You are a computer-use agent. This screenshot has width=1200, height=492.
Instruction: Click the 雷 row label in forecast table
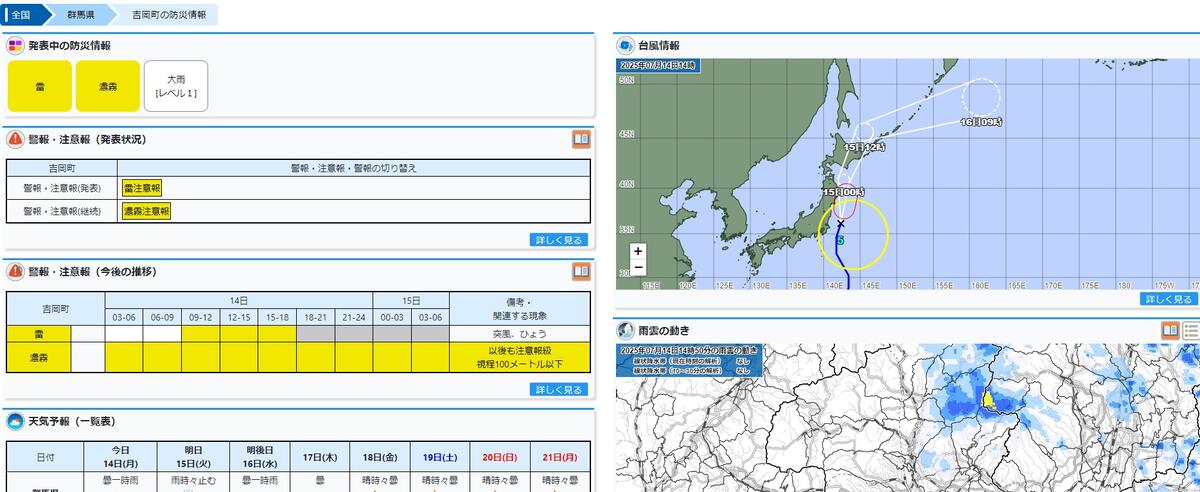pos(39,333)
